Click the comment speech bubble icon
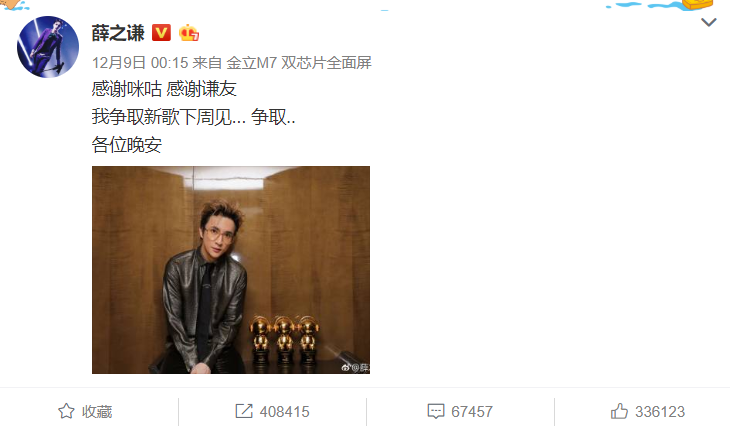The height and width of the screenshot is (428, 730). 436,411
